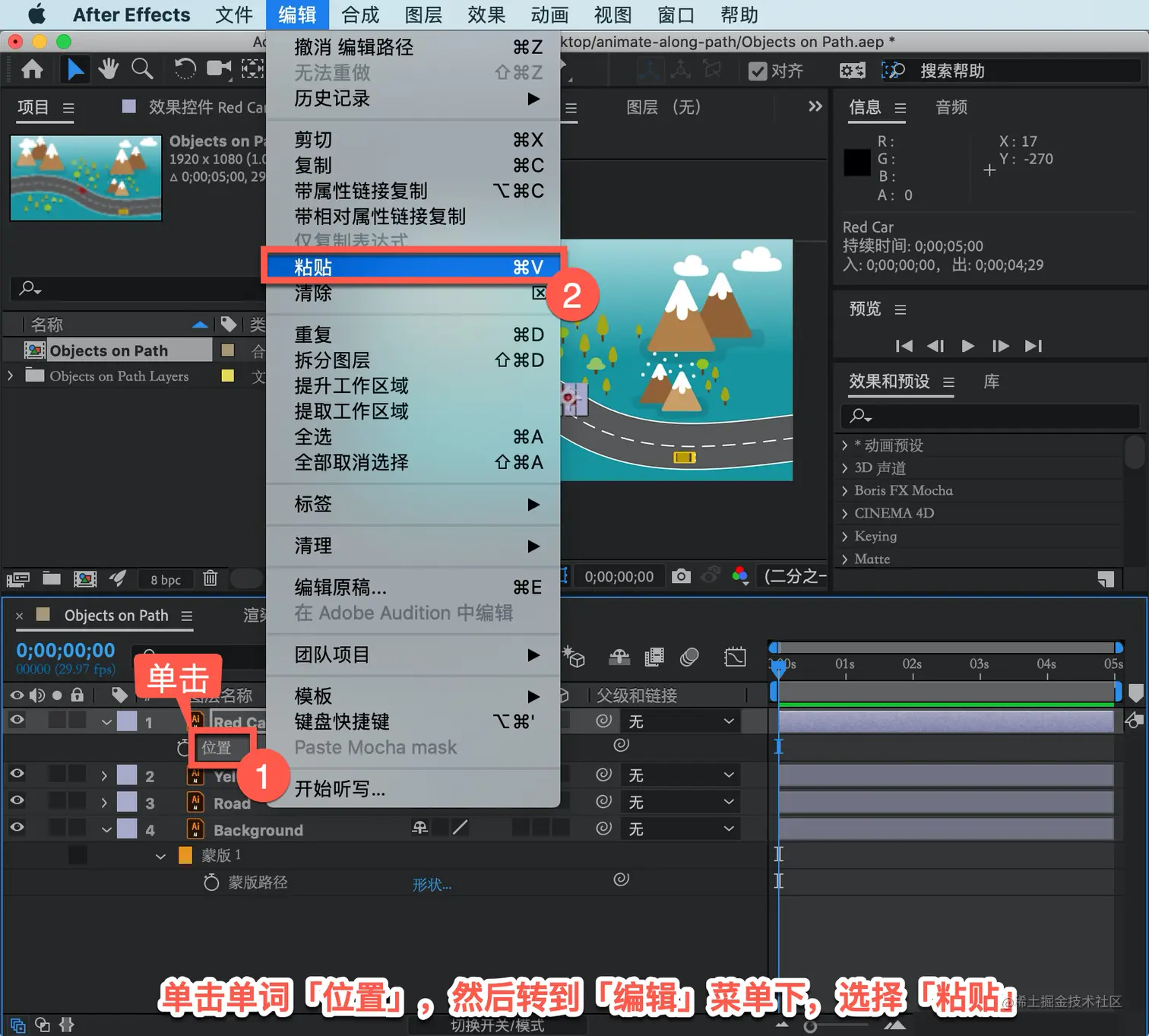The image size is (1149, 1036).
Task: Toggle the 对齐 snapping checkbox
Action: 758,71
